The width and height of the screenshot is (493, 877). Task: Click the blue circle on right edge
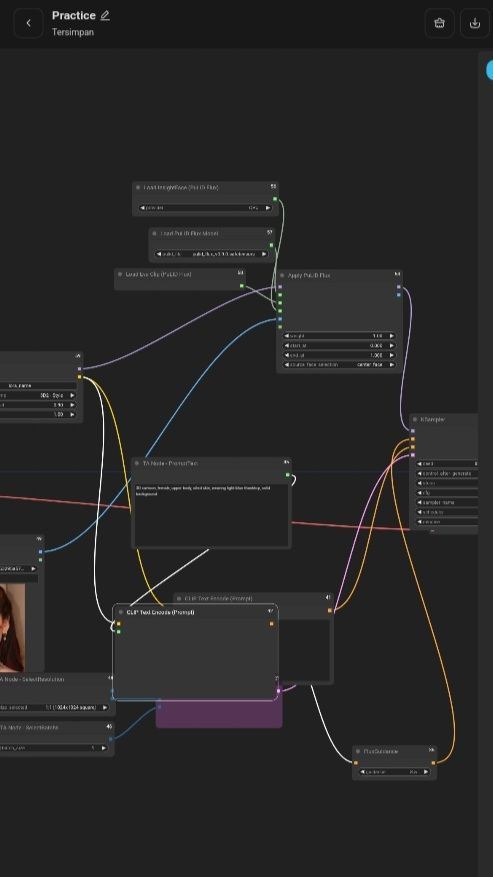[x=490, y=70]
